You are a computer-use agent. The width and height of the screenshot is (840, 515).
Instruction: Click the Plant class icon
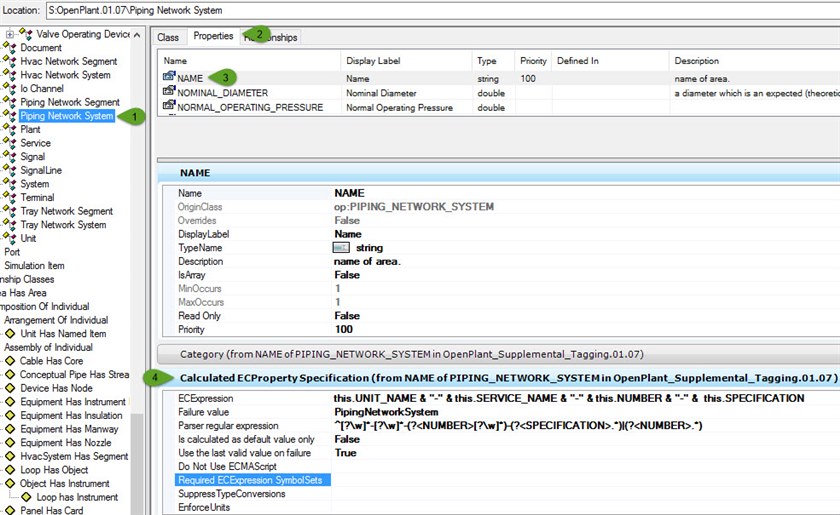click(10, 129)
